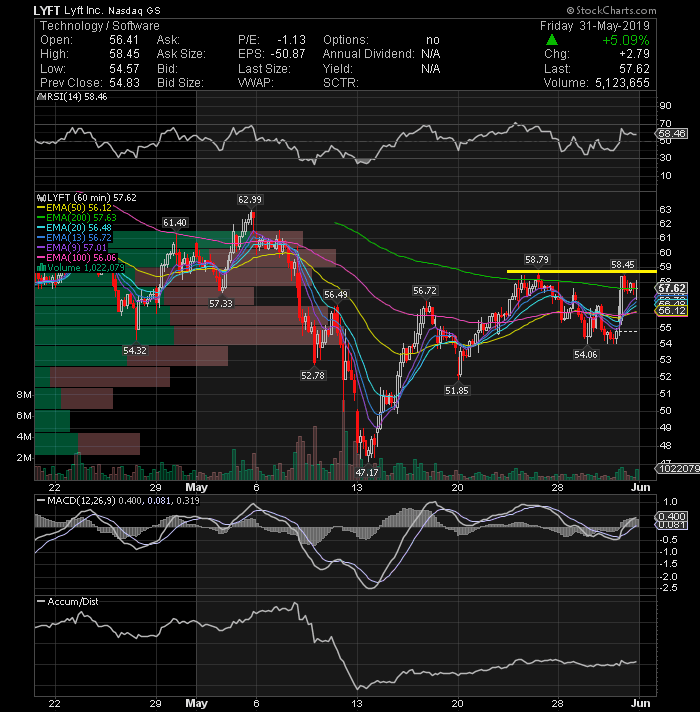Click the 54.06 low price label
Image resolution: width=700 pixels, height=712 pixels.
coord(586,355)
